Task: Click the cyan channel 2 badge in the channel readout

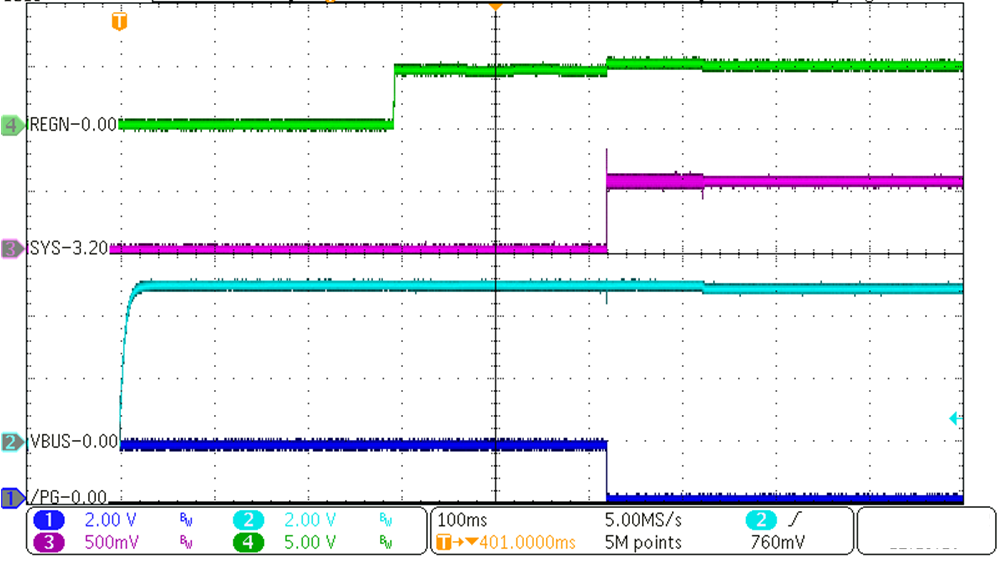Action: [x=251, y=520]
